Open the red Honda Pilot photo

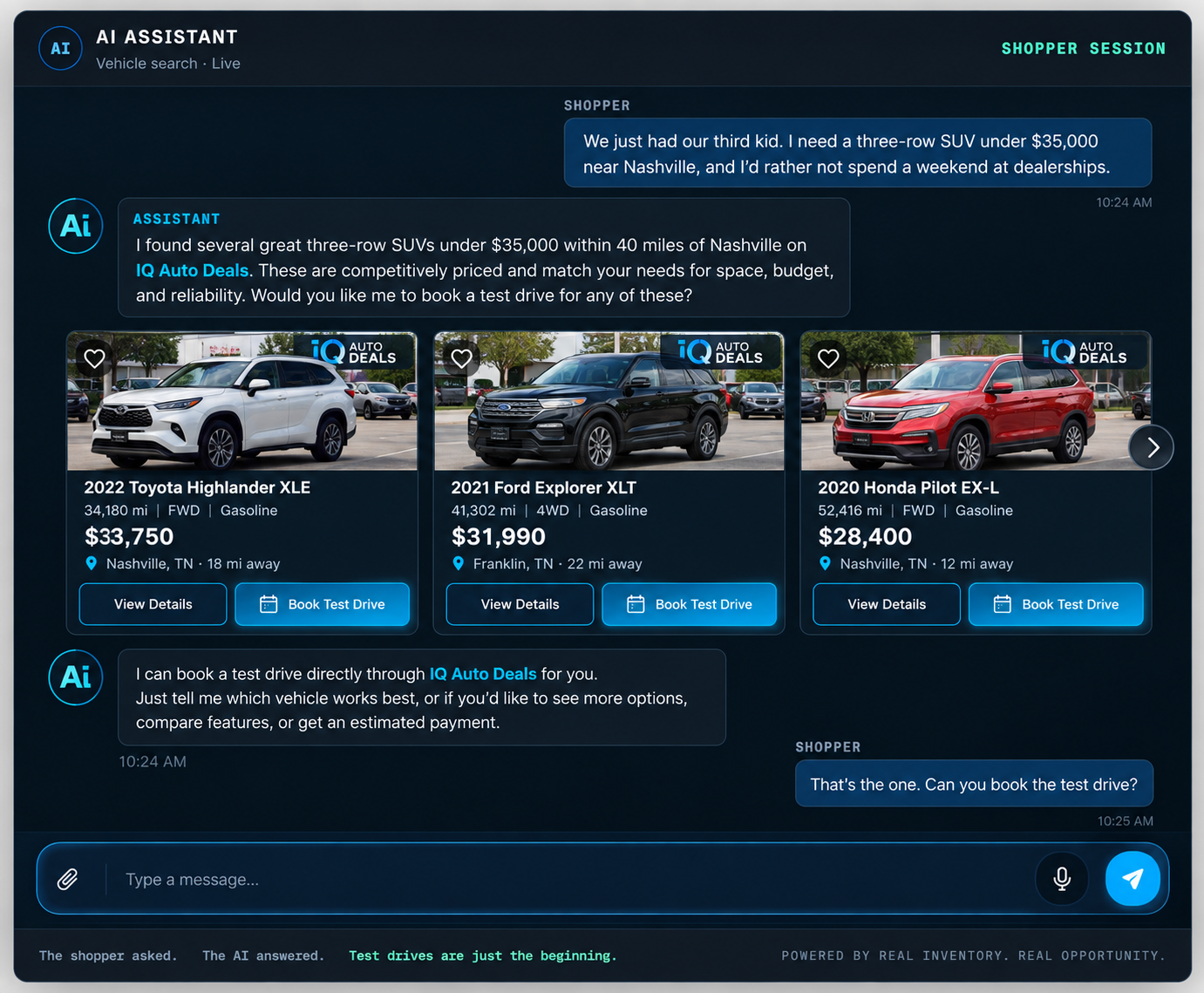976,402
